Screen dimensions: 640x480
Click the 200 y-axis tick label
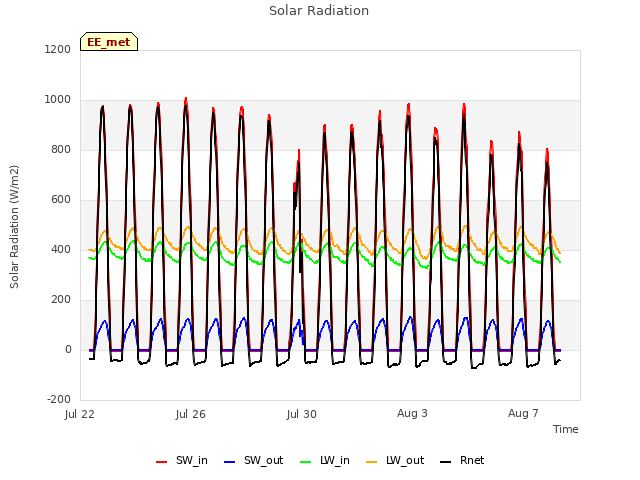61,300
